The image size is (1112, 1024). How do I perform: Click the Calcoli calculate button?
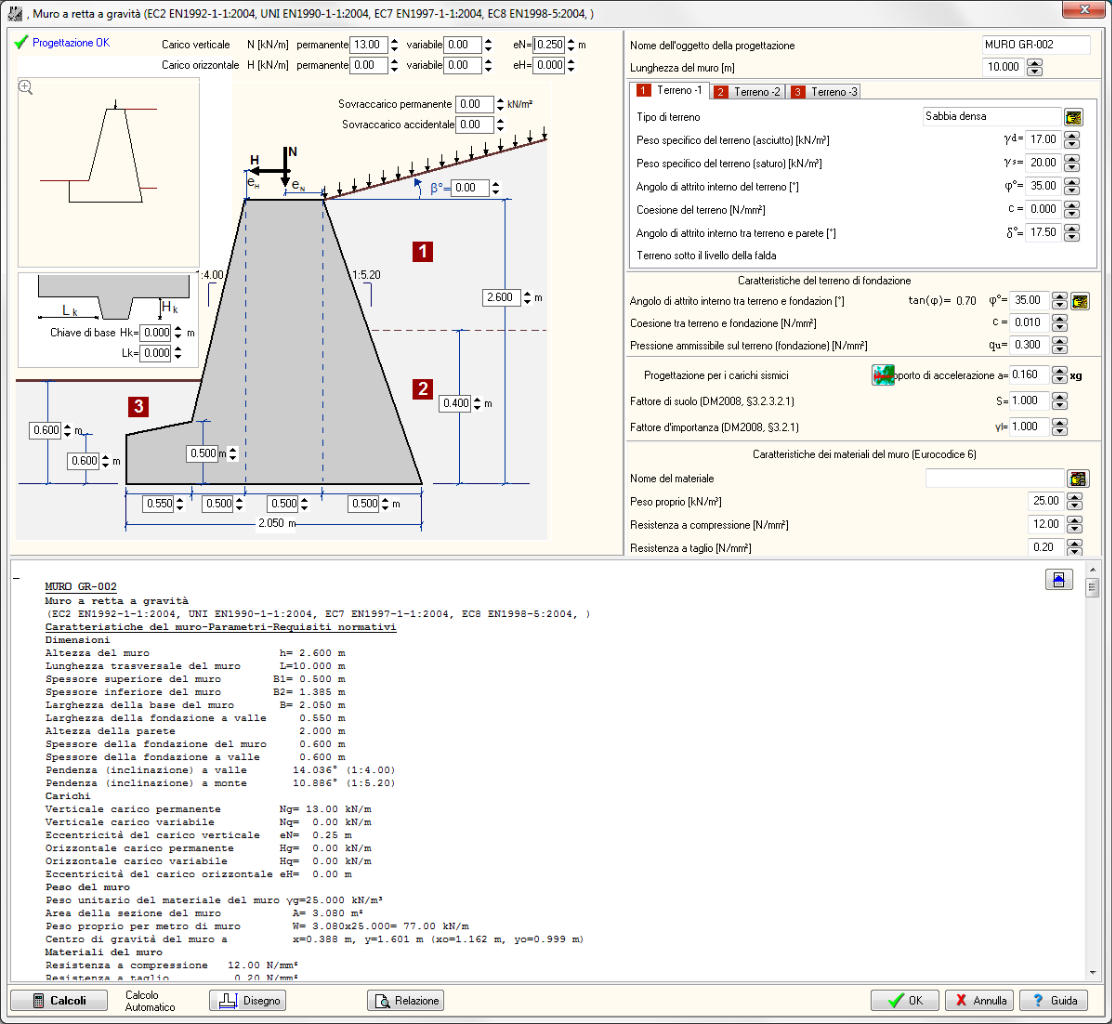(x=59, y=1001)
